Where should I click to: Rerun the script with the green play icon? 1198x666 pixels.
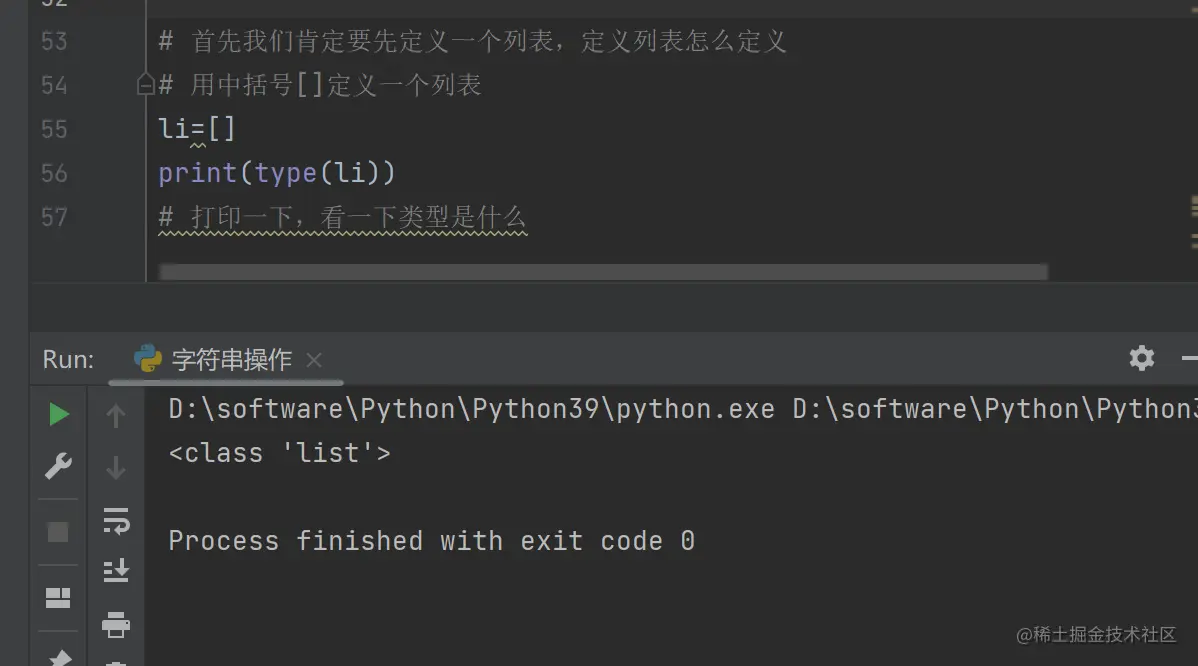click(x=59, y=414)
